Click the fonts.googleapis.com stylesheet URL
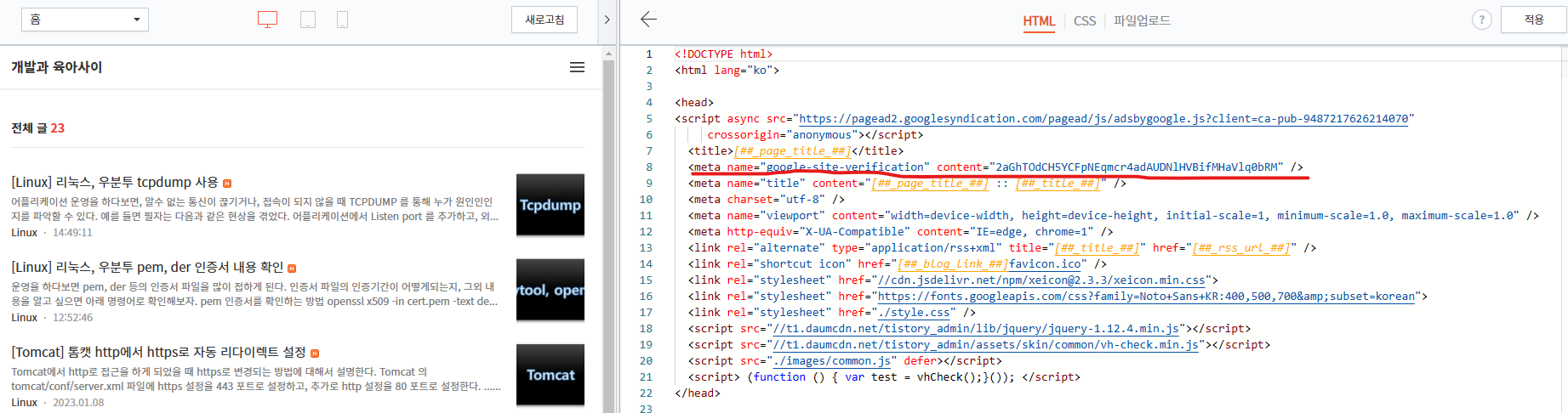 (x=1146, y=297)
